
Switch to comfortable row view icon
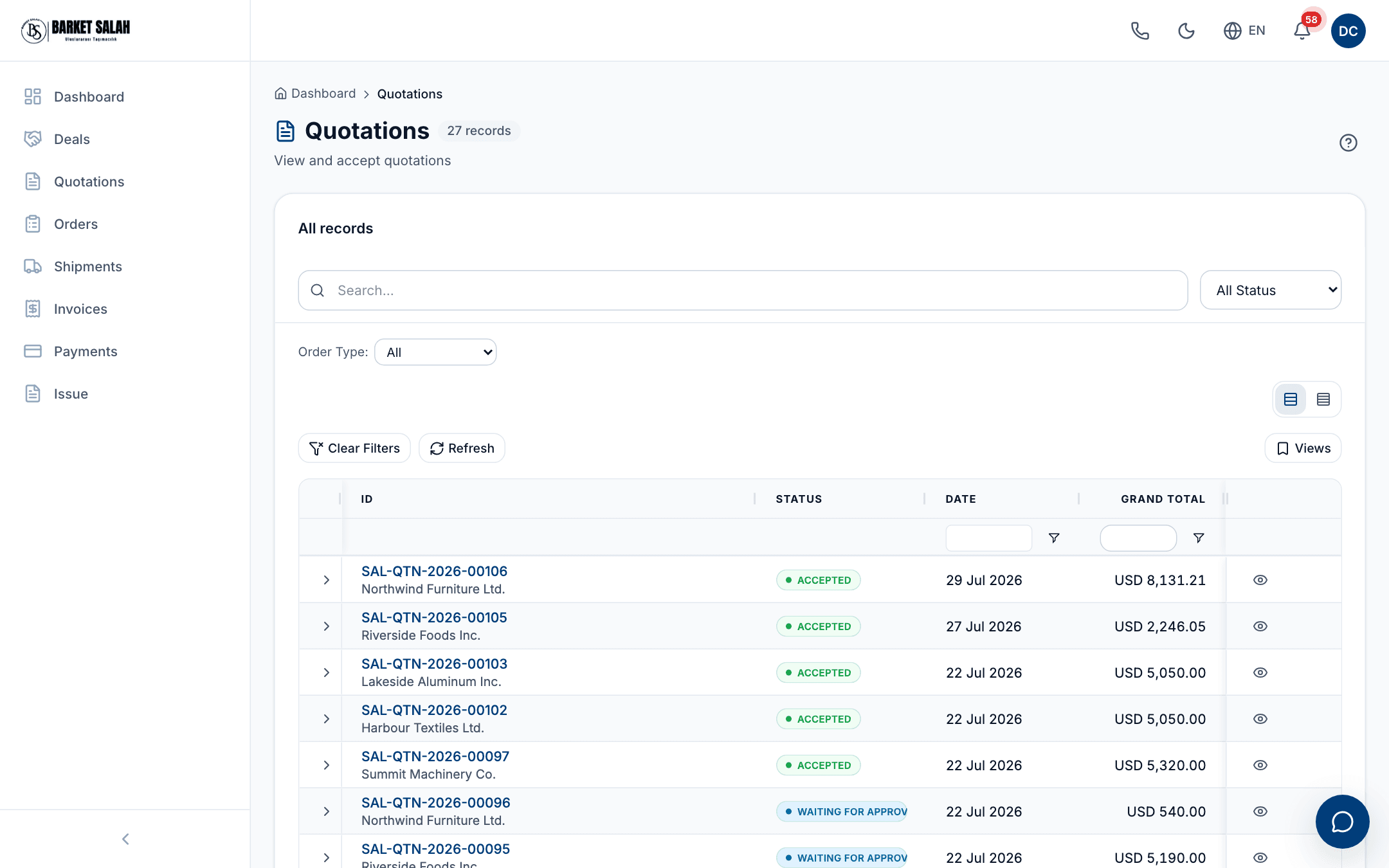(1291, 399)
